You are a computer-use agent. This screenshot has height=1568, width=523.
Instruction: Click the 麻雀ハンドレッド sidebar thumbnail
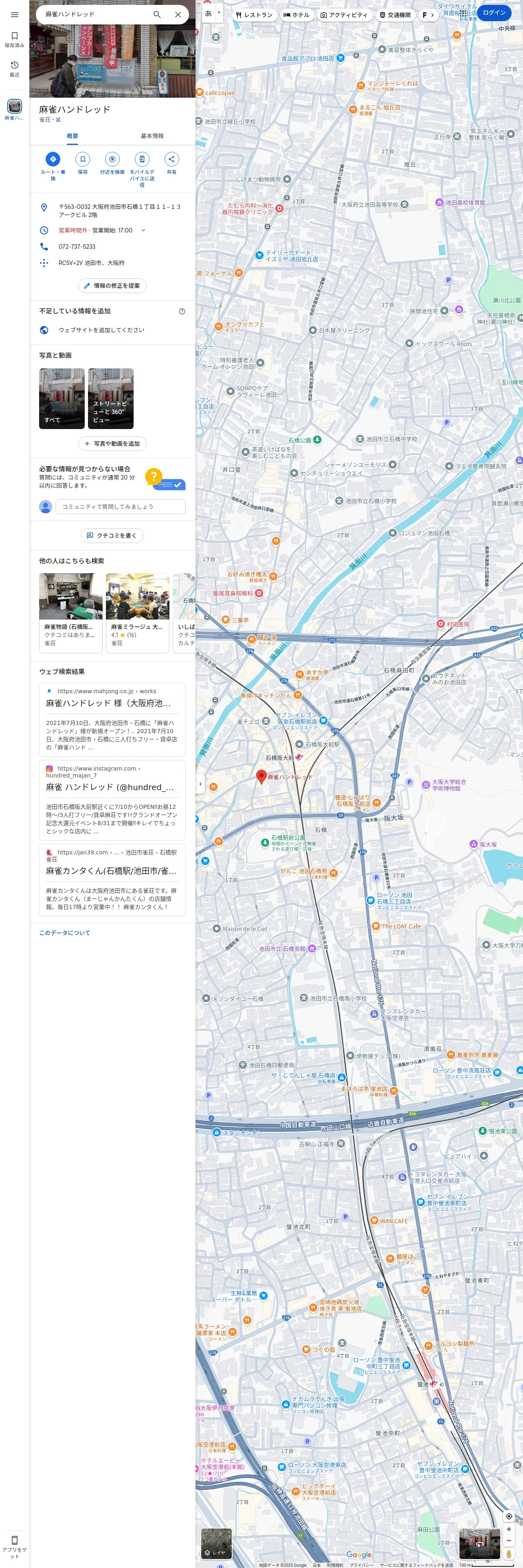[15, 106]
